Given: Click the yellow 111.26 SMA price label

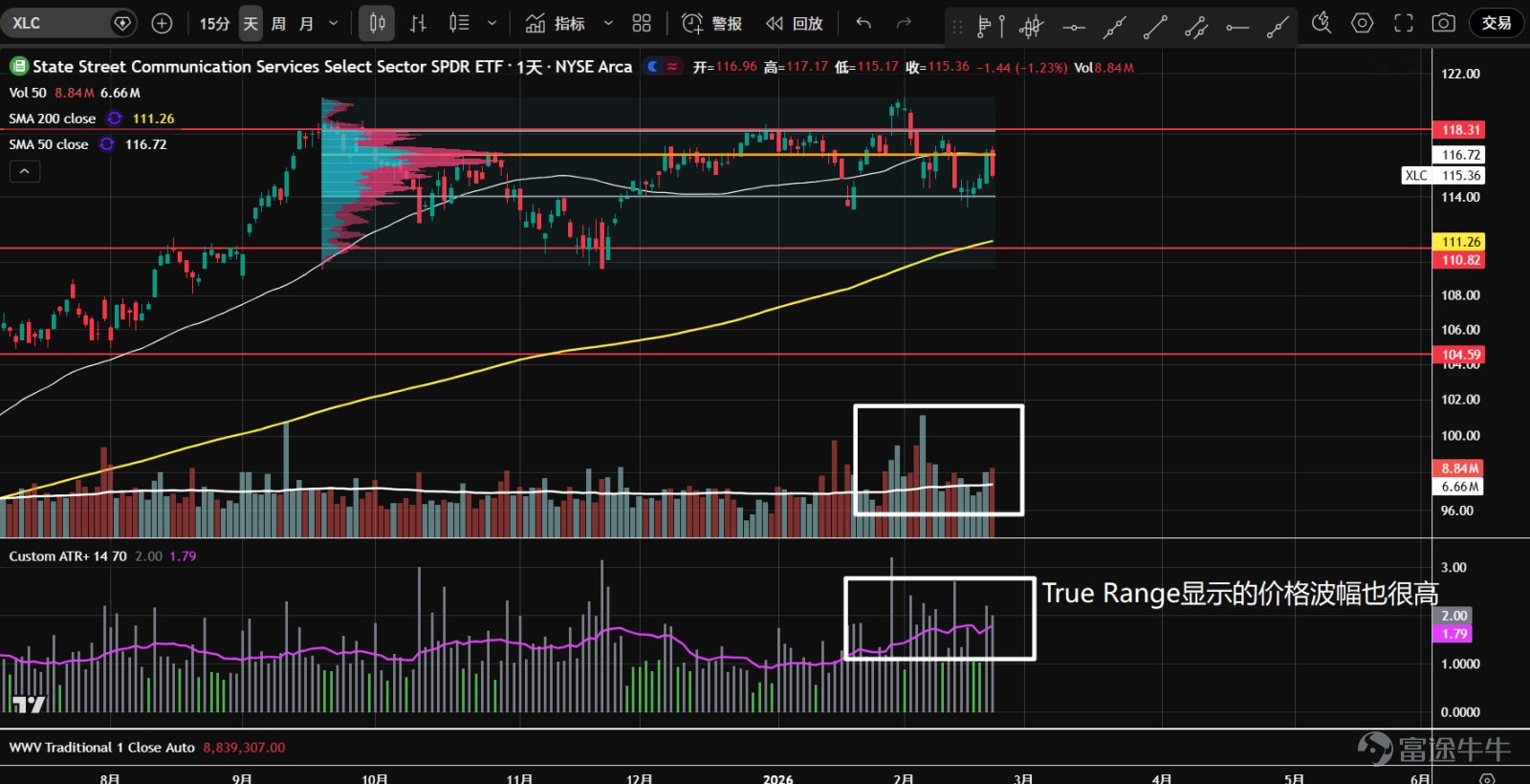Looking at the screenshot, I should [x=1459, y=242].
